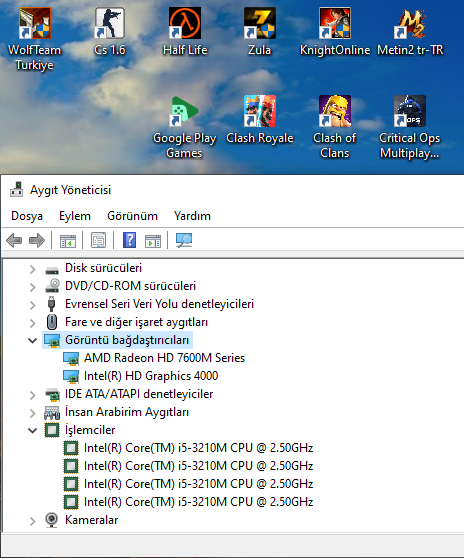
Task: Click the show/hide action pane toolbar icon
Action: [x=153, y=241]
